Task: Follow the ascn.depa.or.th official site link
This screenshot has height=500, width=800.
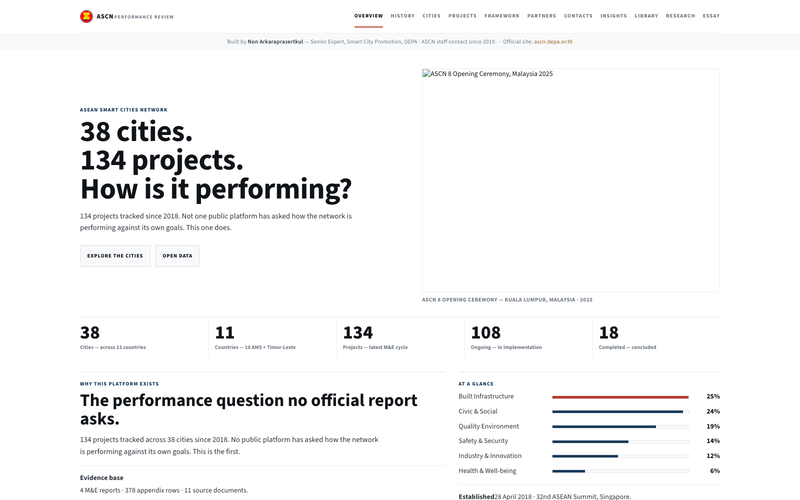Action: click(x=553, y=42)
